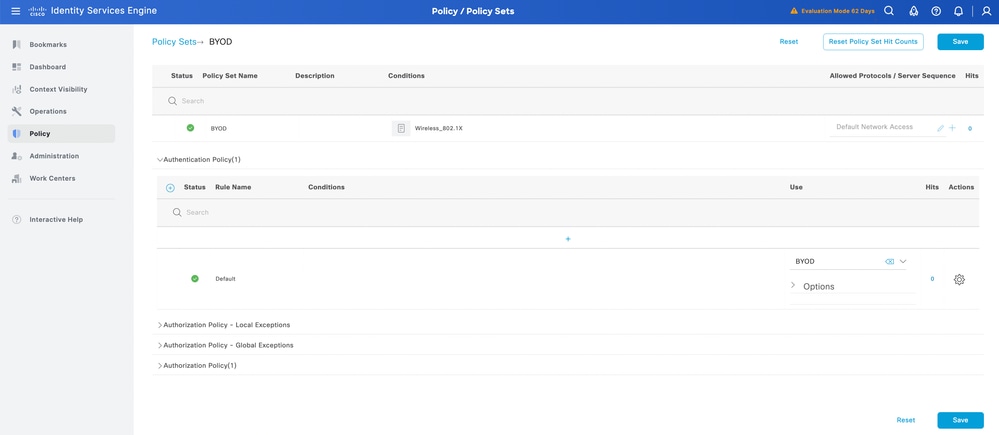
Task: Click the BYOD policy set hits count
Action: (970, 129)
